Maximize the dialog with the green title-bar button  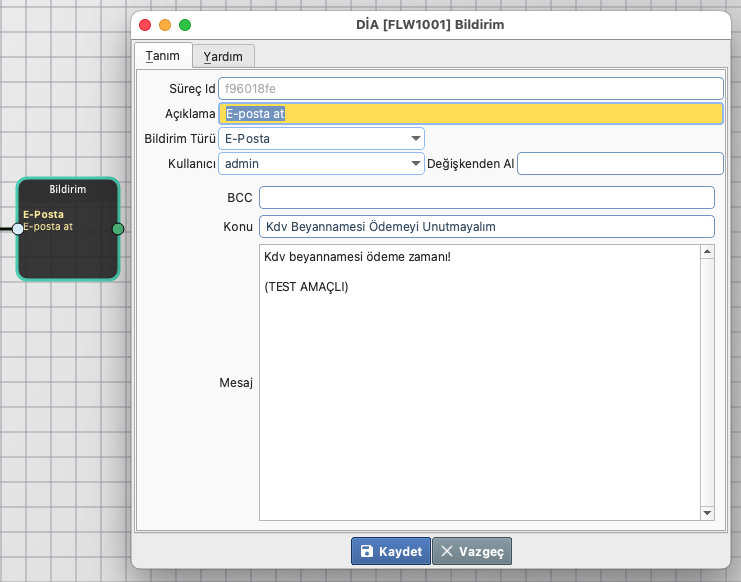pyautogui.click(x=185, y=23)
